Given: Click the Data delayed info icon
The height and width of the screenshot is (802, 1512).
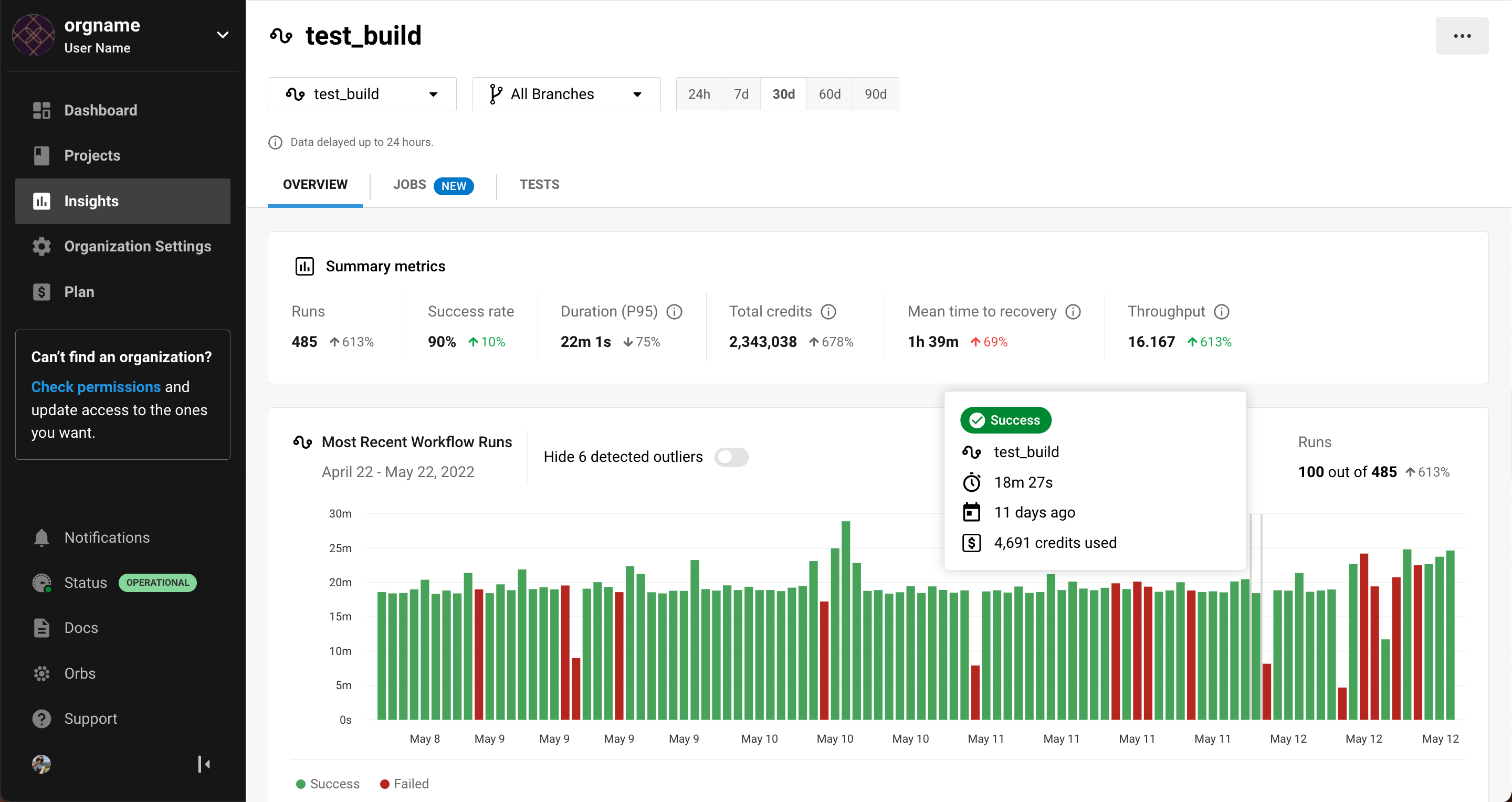Looking at the screenshot, I should pos(275,143).
